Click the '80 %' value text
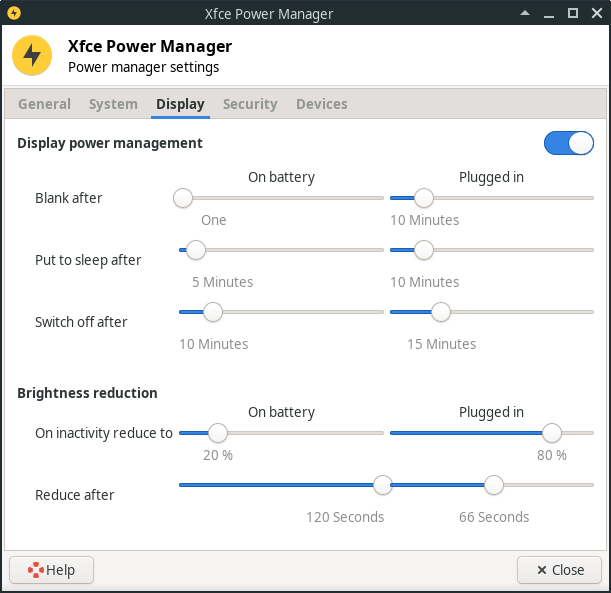Viewport: 611px width, 593px height. pyautogui.click(x=552, y=455)
